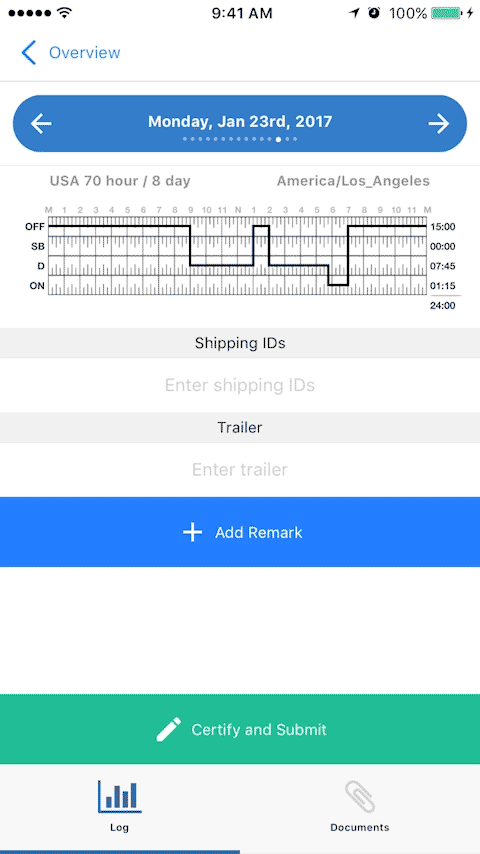The image size is (480, 854).
Task: Select the Enter trailer field
Action: click(x=240, y=469)
